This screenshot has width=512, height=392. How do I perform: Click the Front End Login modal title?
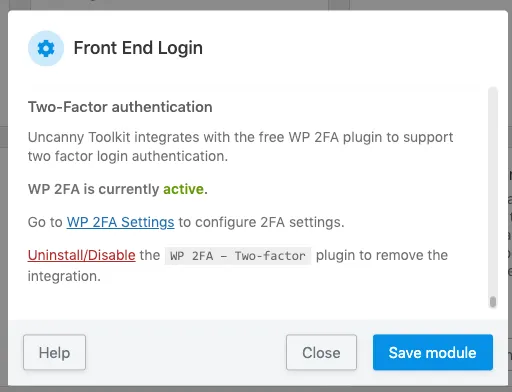pos(138,48)
